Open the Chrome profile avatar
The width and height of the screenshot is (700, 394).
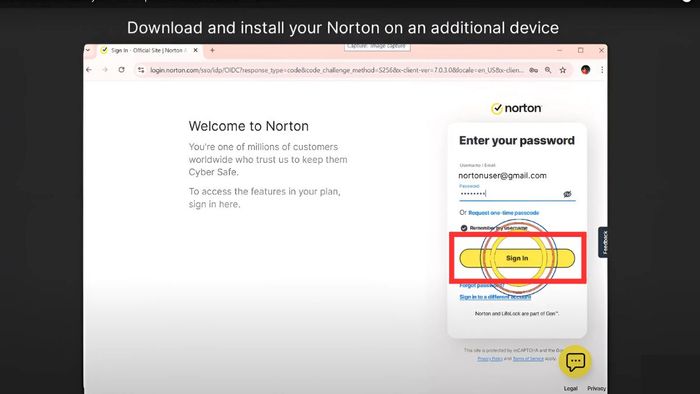coord(585,70)
